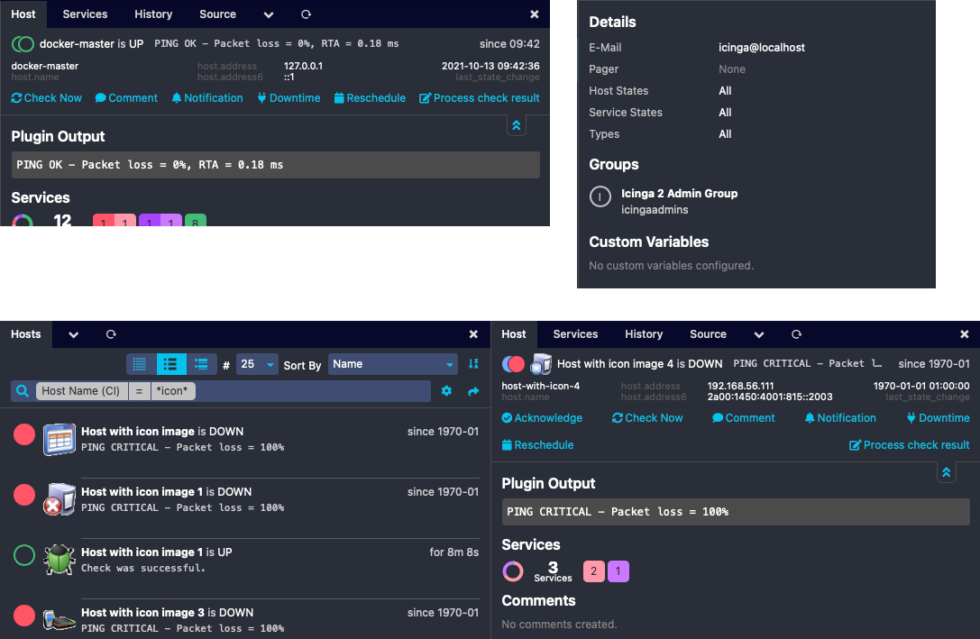Collapse the Plugin Output section

[x=946, y=471]
